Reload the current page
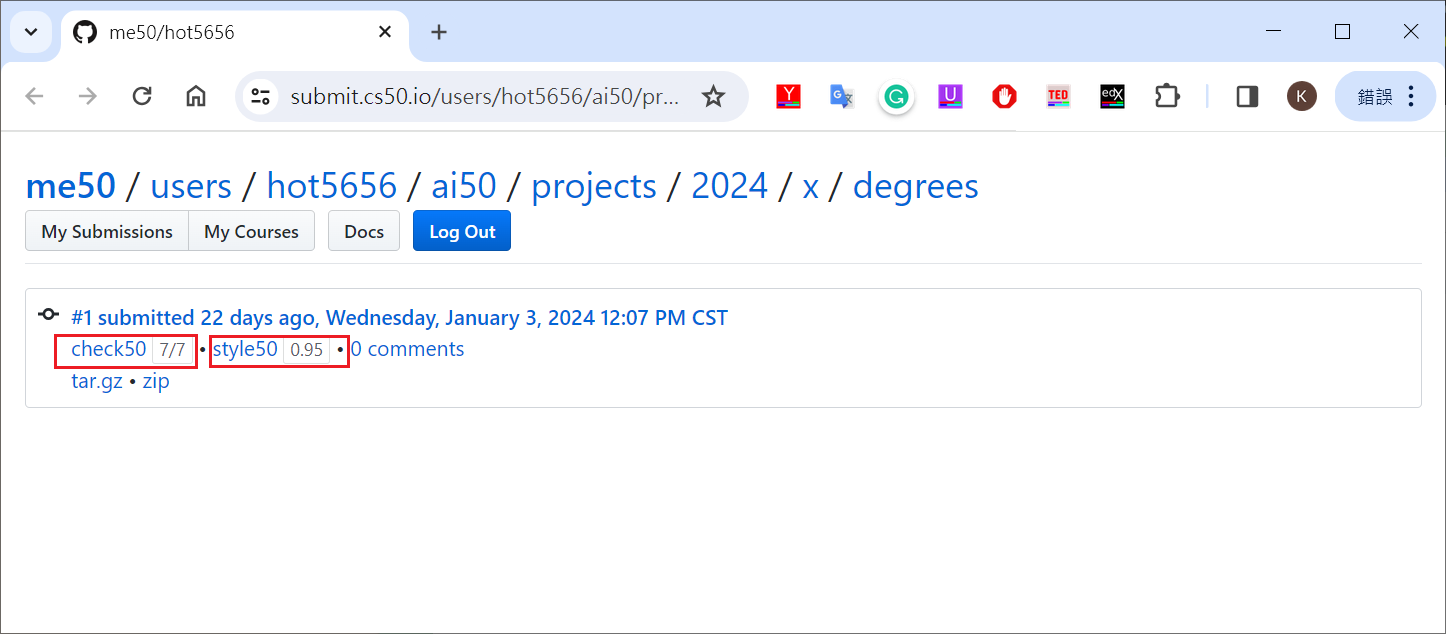Screen dimensions: 1446x634 tap(142, 96)
